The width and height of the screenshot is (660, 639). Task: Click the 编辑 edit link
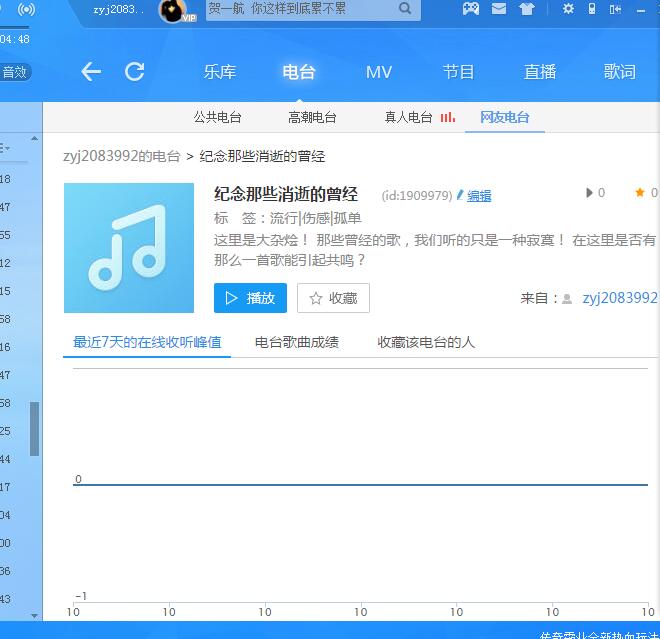[479, 196]
